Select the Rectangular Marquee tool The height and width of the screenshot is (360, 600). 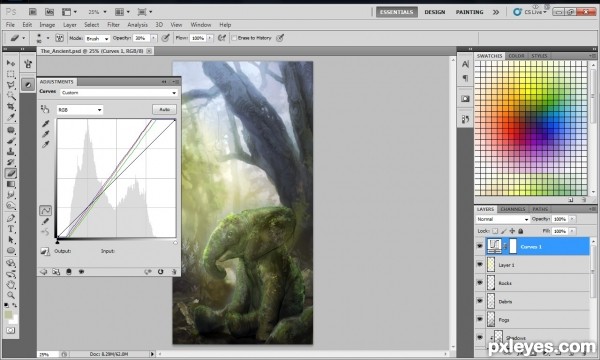coord(11,74)
